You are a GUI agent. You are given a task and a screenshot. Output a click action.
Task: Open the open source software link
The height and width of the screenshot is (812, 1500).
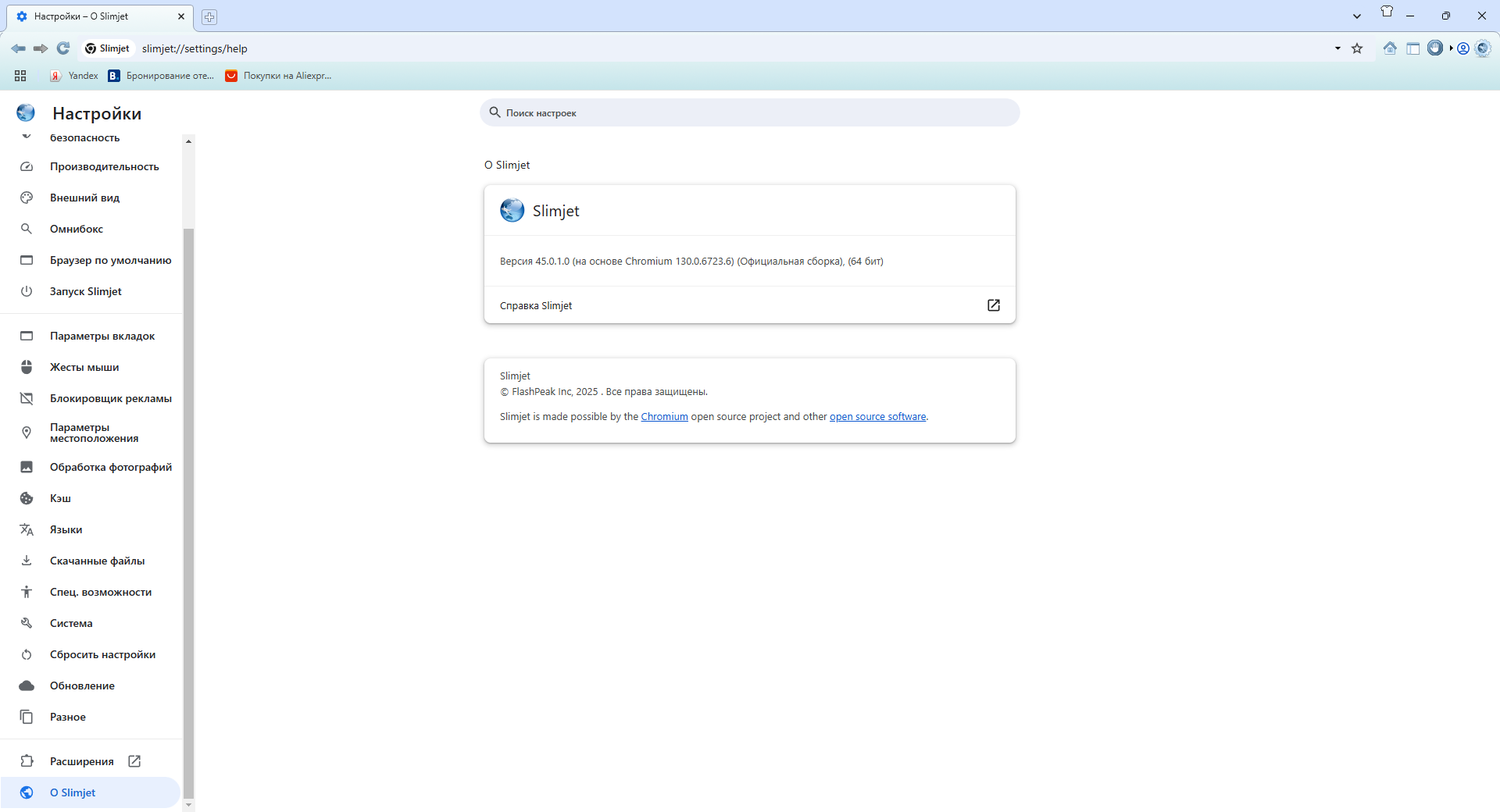click(877, 417)
